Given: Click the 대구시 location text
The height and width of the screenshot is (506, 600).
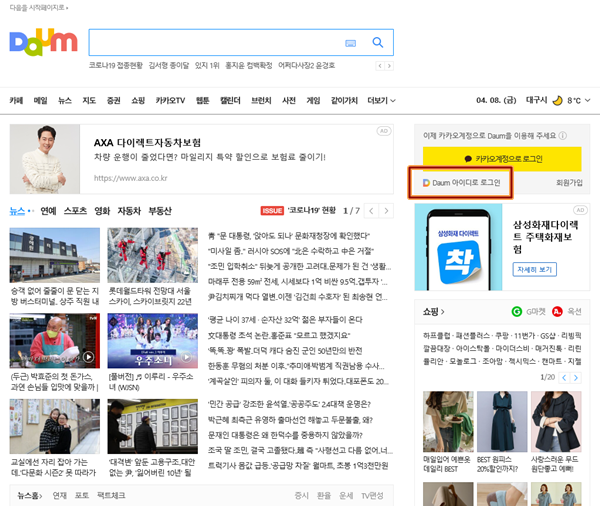Looking at the screenshot, I should 536,100.
